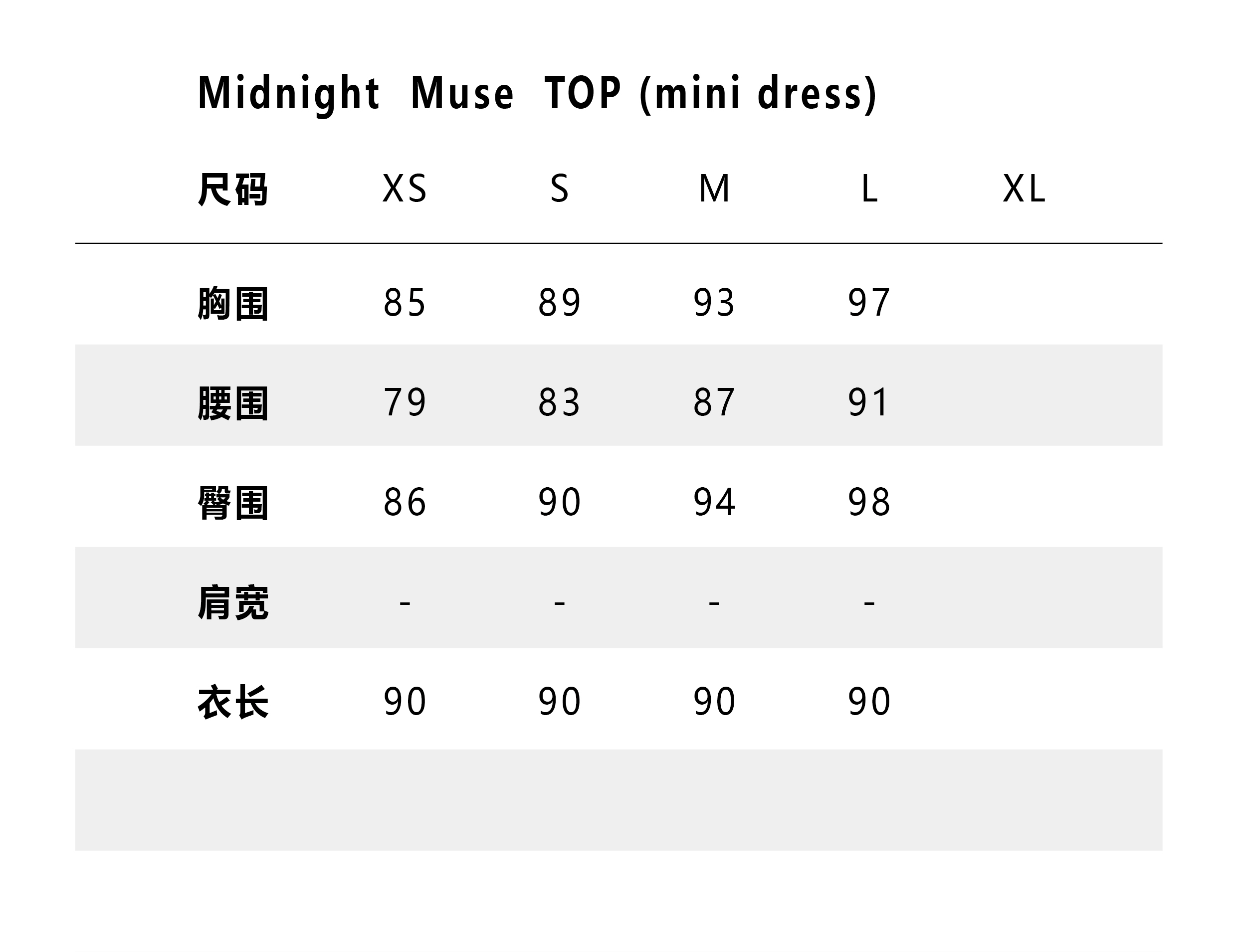Click the 衣长 row label
This screenshot has width=1238, height=952.
point(232,703)
